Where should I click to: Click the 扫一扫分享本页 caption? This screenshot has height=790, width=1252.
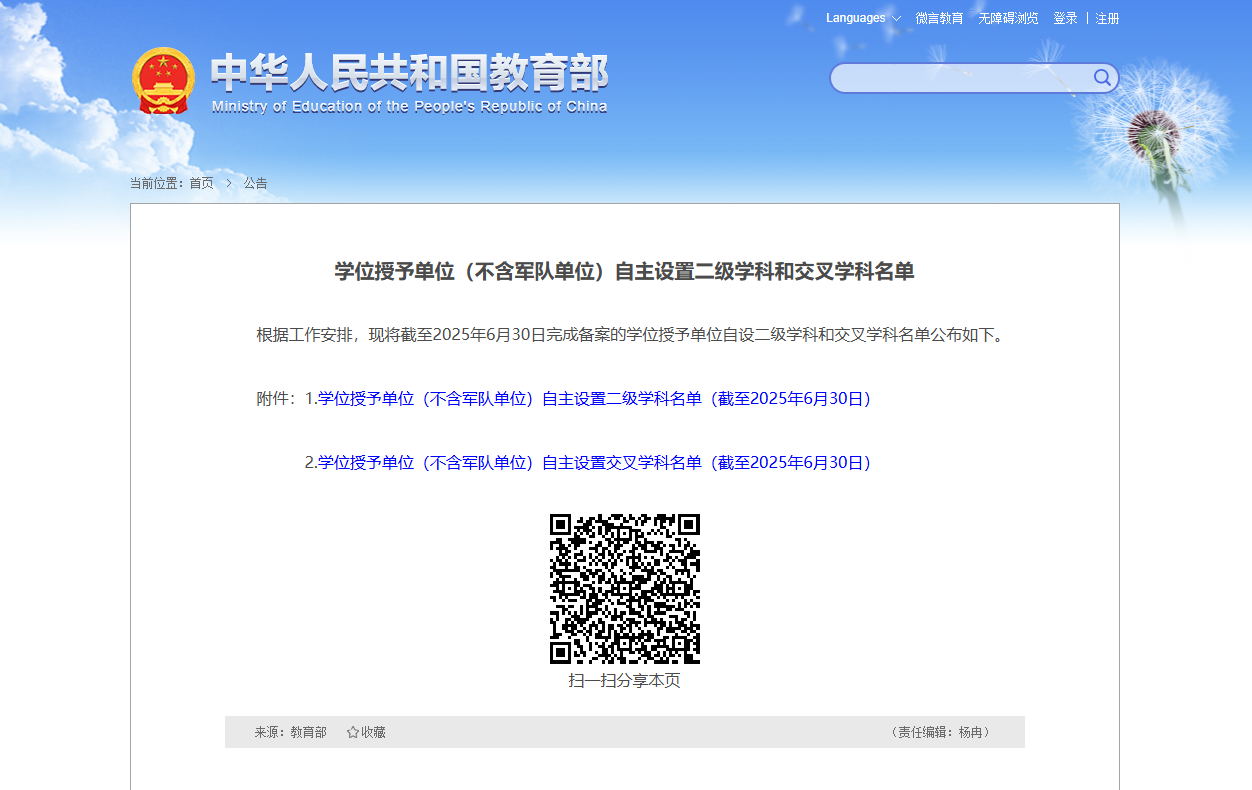pyautogui.click(x=625, y=680)
